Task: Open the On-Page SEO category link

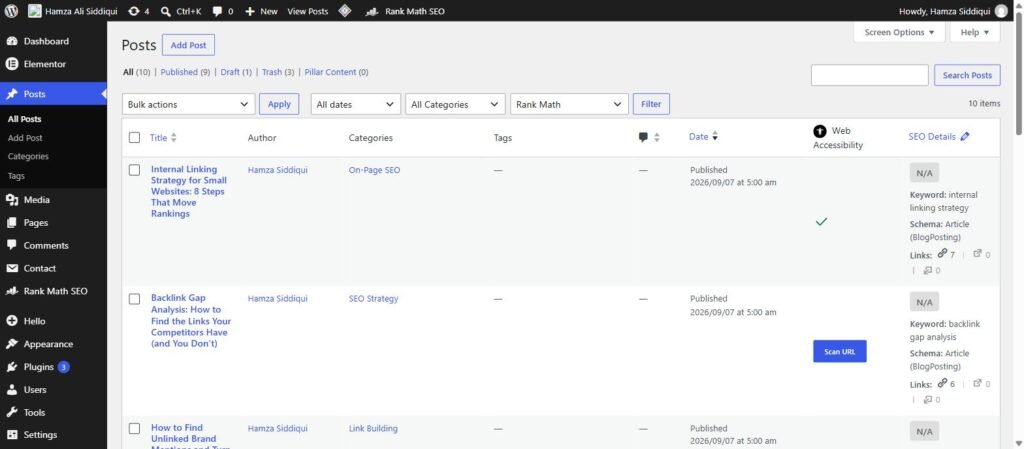Action: 374,170
